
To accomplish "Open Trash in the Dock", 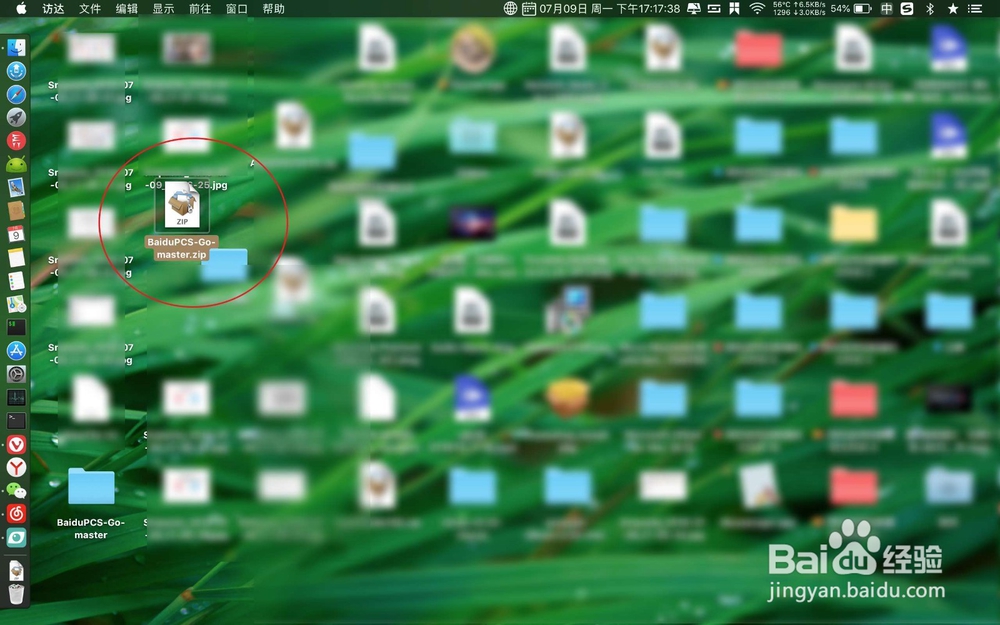I will click(x=16, y=593).
